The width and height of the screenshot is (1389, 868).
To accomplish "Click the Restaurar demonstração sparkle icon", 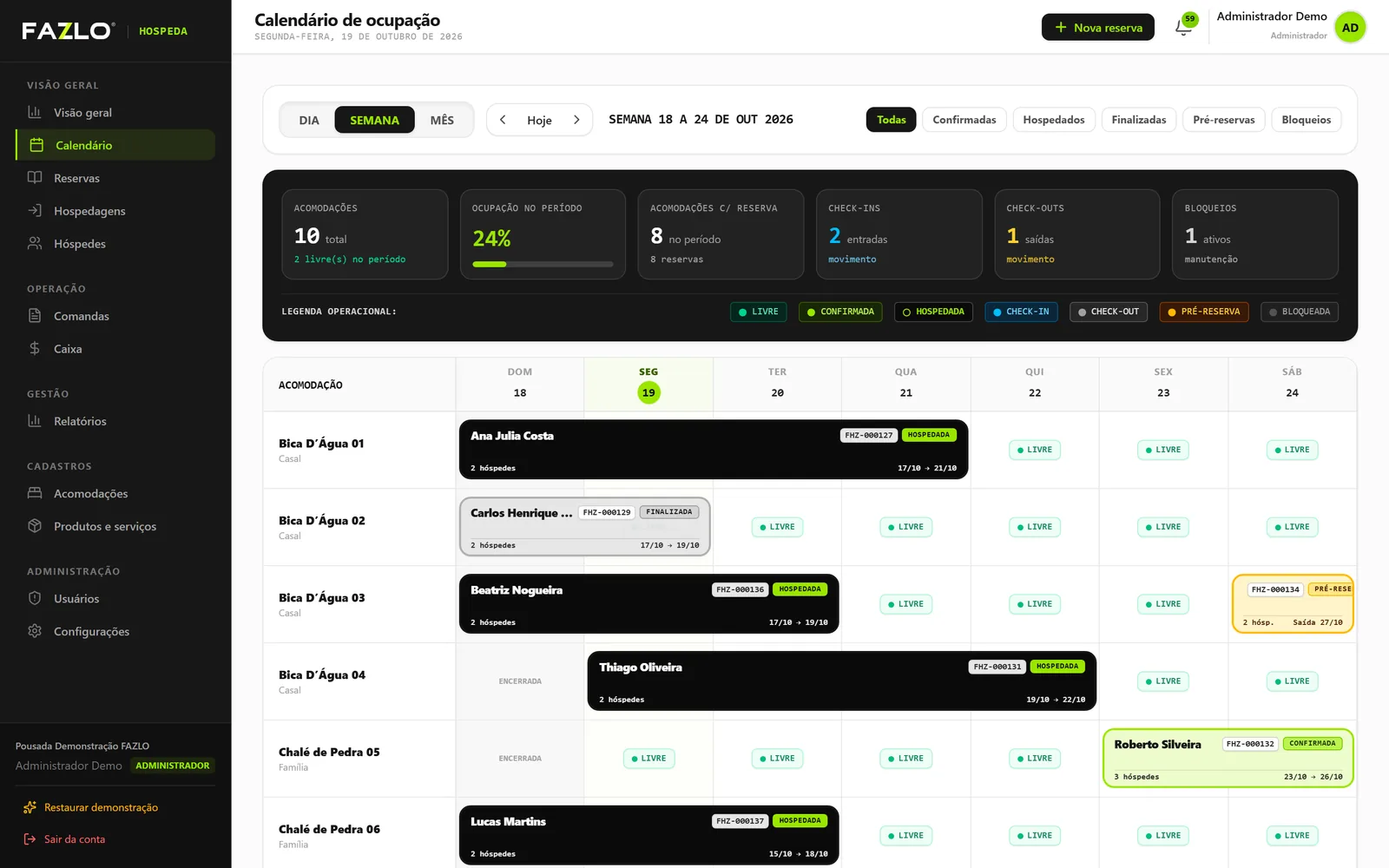I will click(x=30, y=807).
